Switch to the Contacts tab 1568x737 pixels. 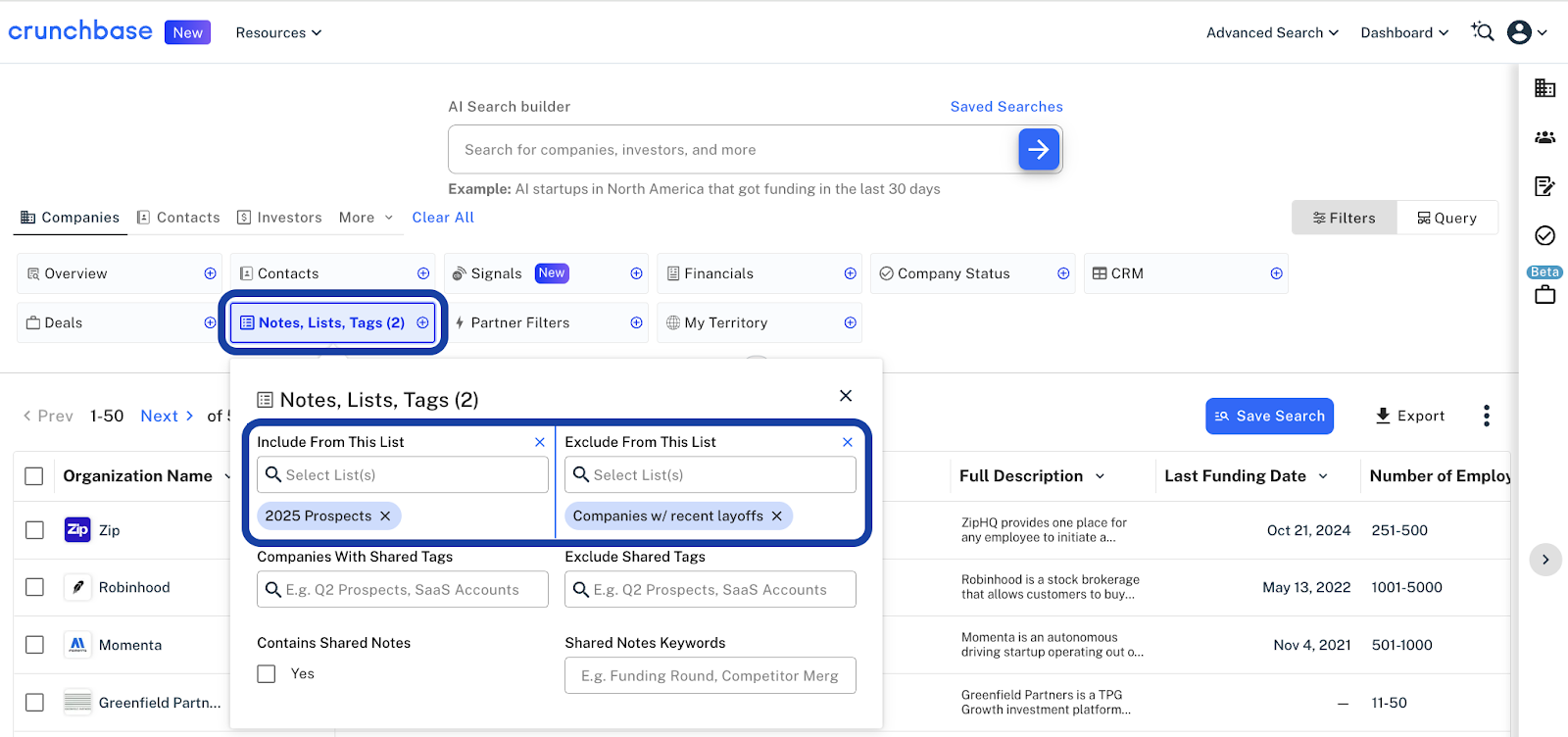pos(178,218)
